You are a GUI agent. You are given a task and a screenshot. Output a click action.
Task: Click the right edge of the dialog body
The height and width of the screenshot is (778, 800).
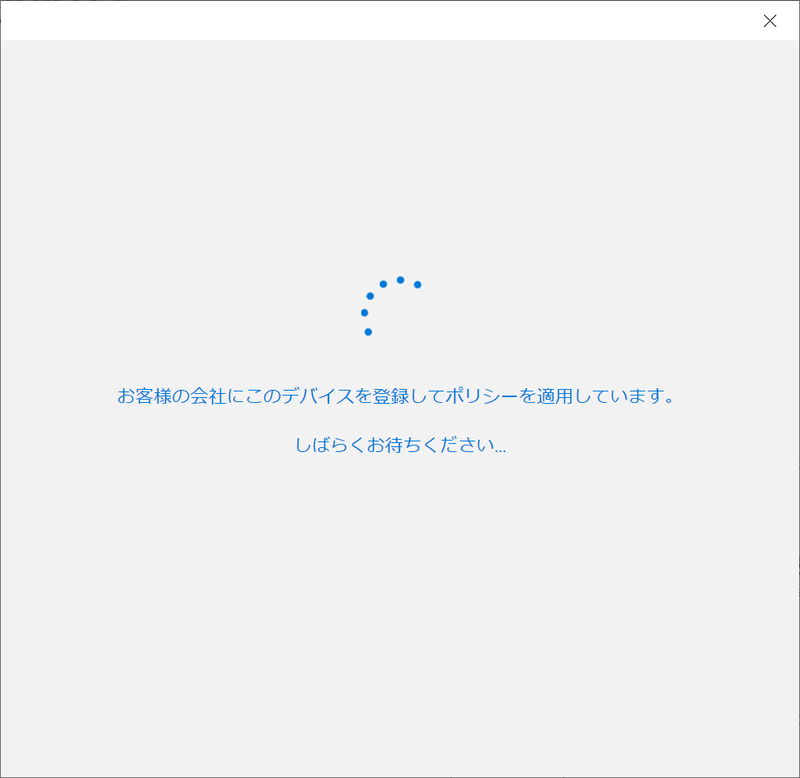[790, 400]
